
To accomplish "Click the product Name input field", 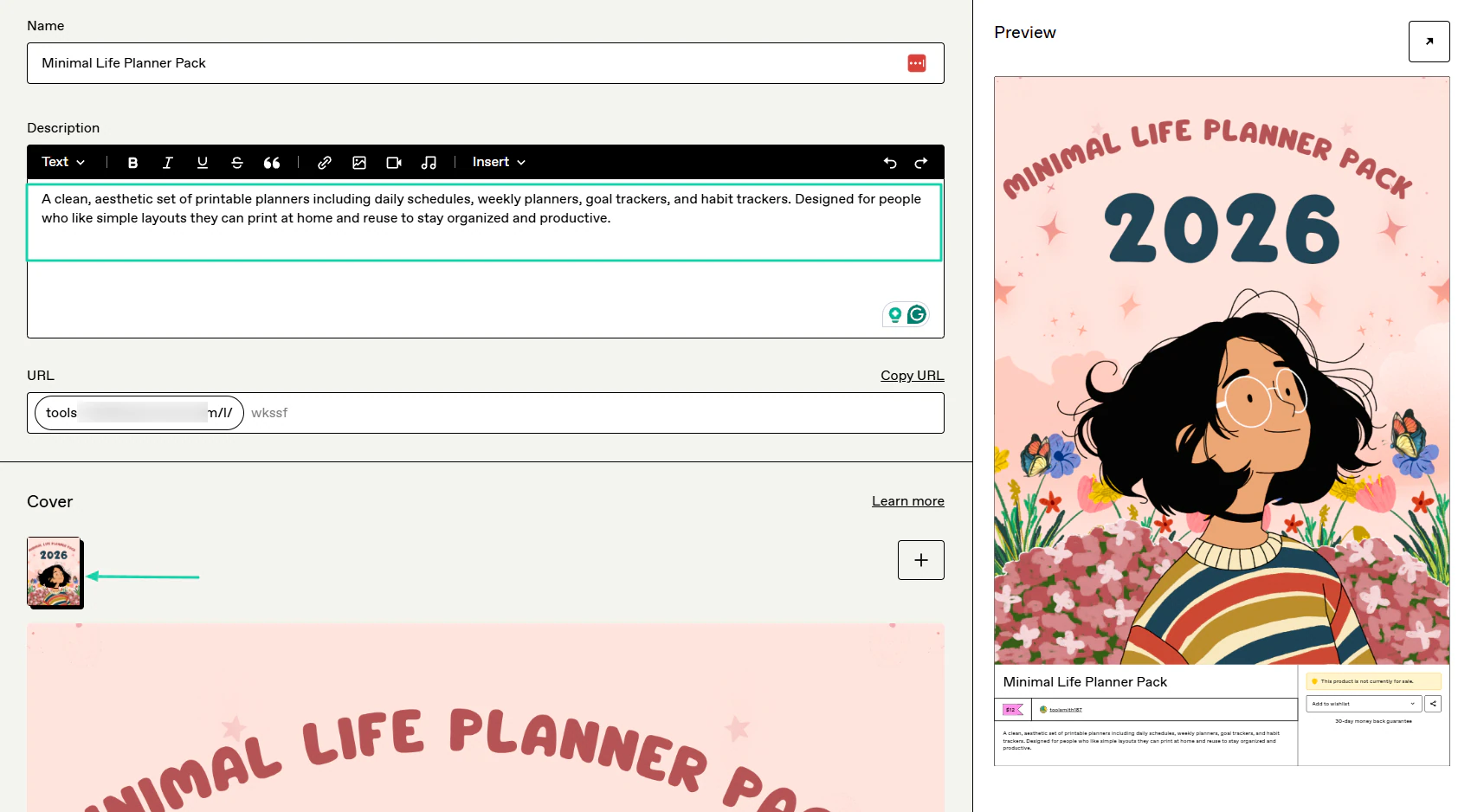I will (x=486, y=63).
